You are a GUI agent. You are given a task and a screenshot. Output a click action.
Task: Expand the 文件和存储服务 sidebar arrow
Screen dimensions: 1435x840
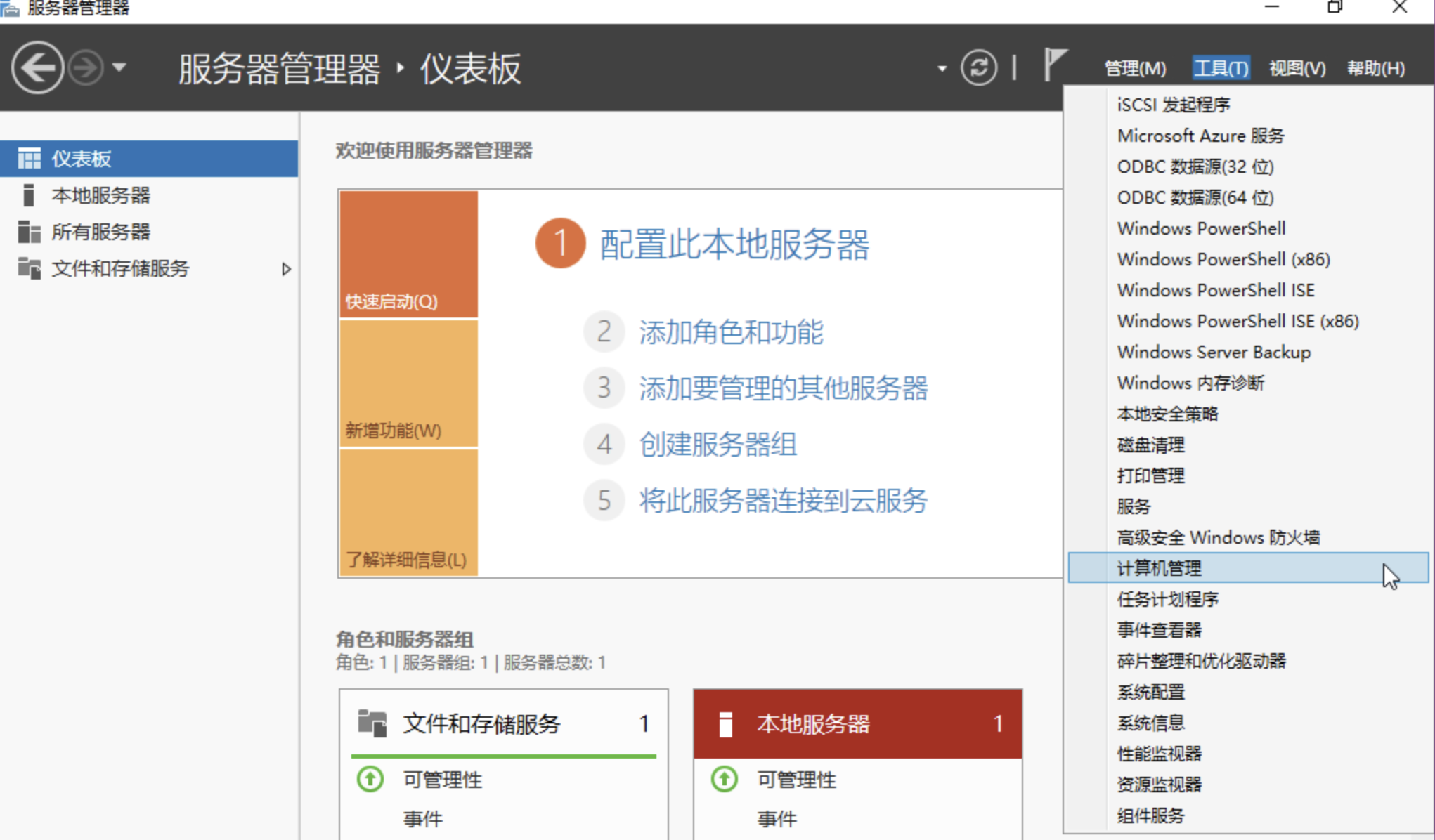click(285, 269)
